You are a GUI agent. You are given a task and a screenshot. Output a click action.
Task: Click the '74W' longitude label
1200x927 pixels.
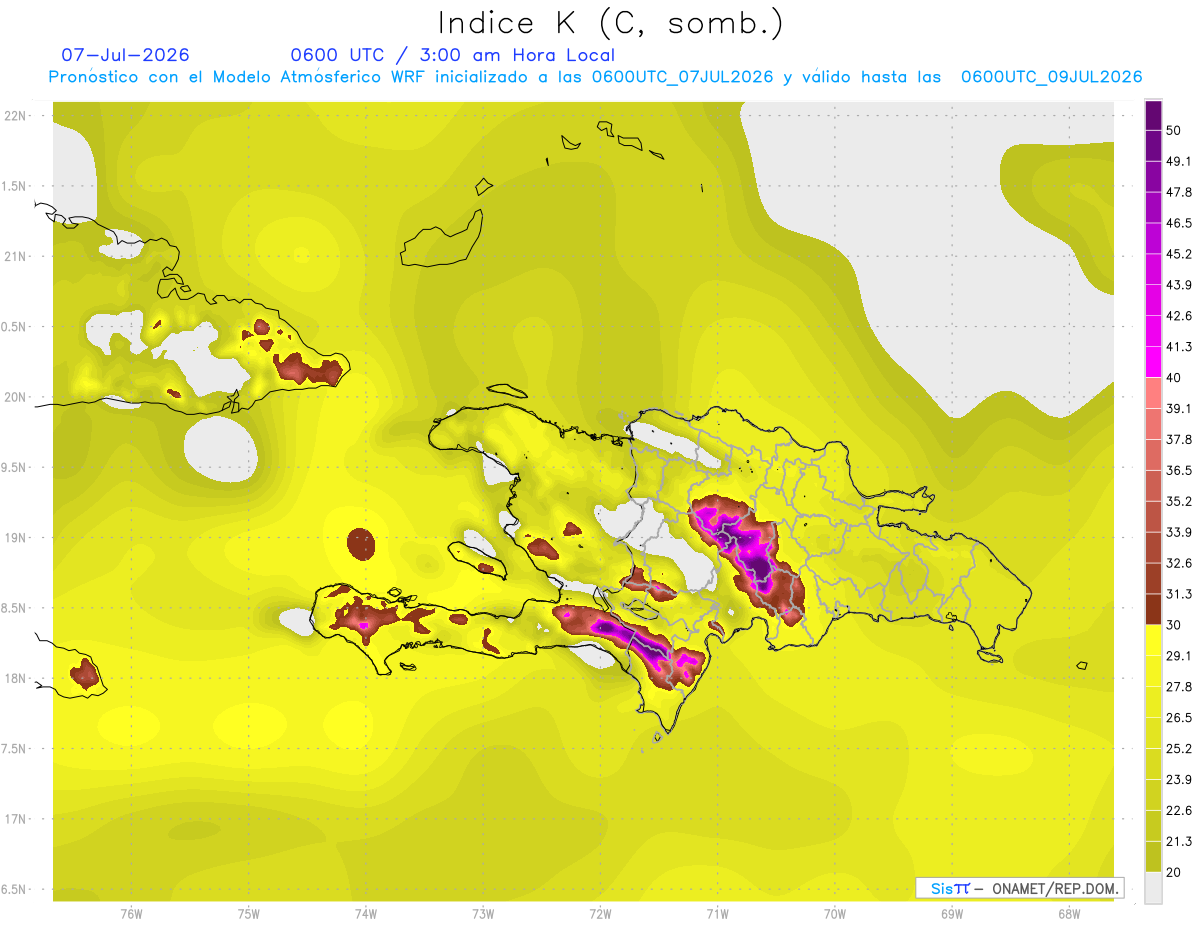pos(366,914)
